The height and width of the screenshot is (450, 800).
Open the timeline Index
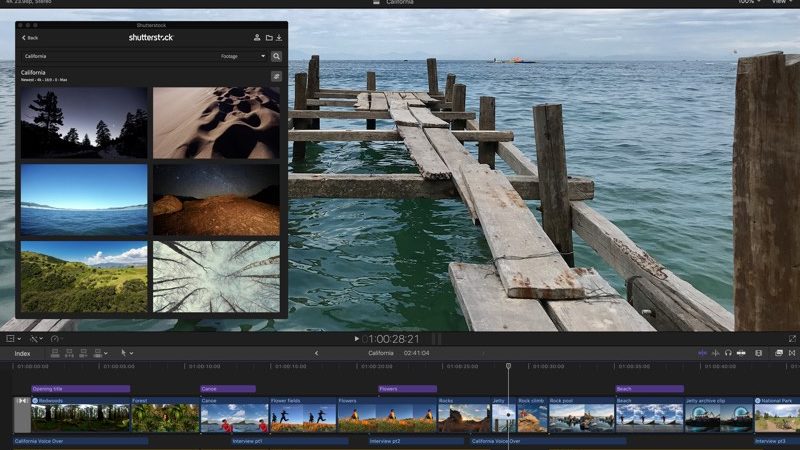point(22,354)
